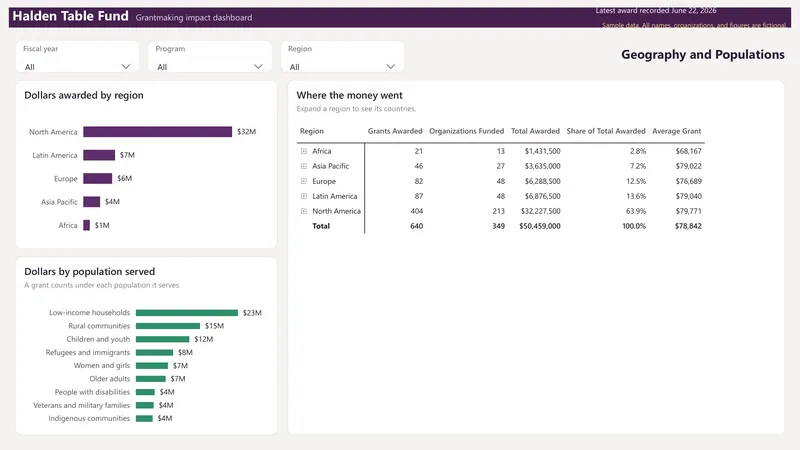Select the Low-income households bar
Image resolution: width=800 pixels, height=450 pixels.
(187, 313)
